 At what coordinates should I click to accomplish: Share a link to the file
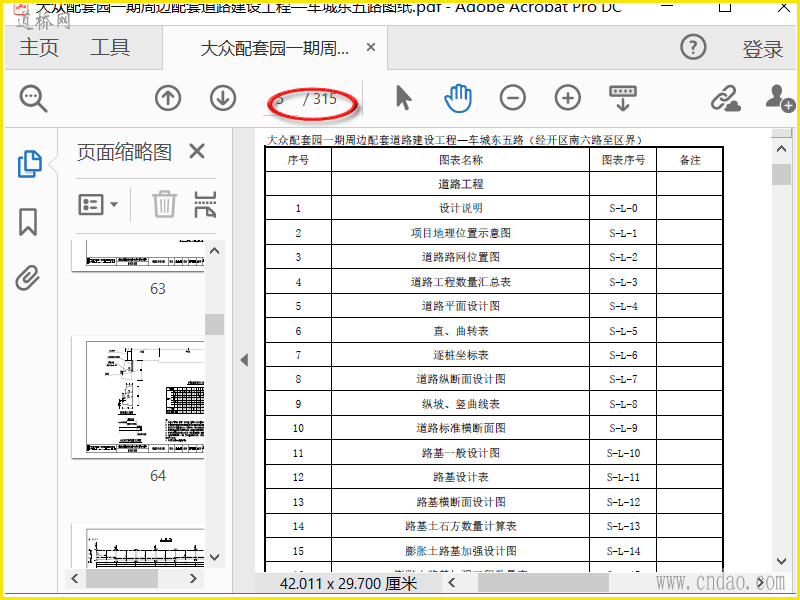click(x=725, y=98)
